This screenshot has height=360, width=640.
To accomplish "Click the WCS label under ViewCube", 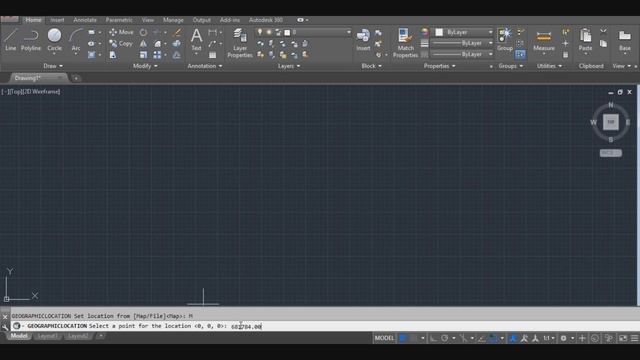I will coord(611,153).
